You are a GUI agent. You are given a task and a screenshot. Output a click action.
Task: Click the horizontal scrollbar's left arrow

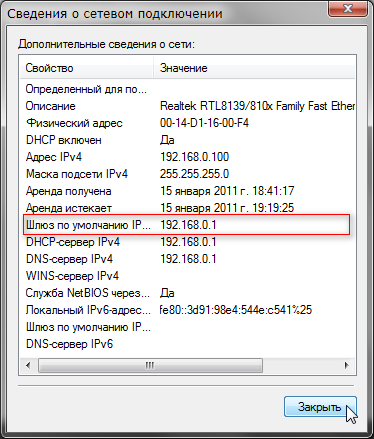click(28, 365)
